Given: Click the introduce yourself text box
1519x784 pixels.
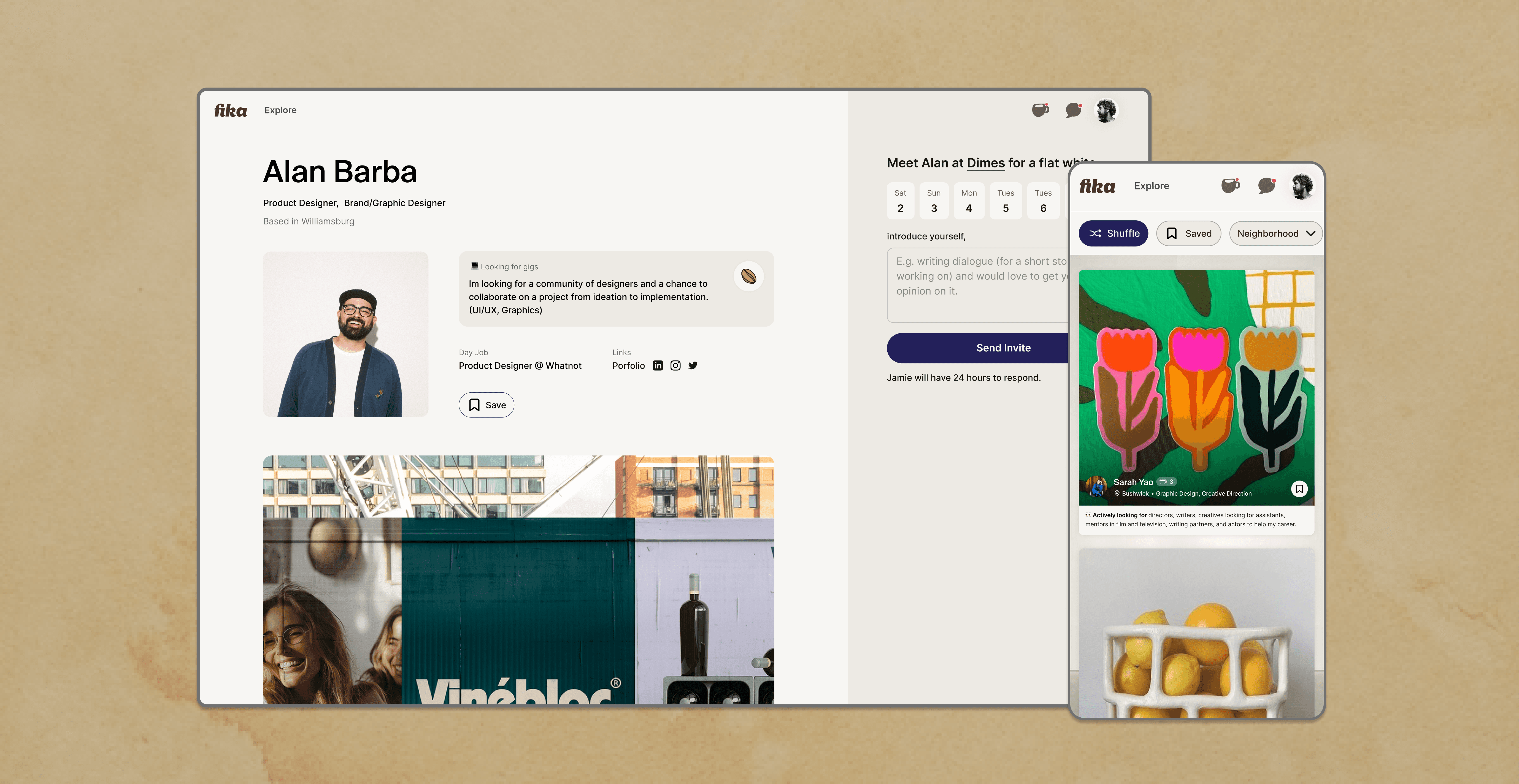Looking at the screenshot, I should pos(978,285).
